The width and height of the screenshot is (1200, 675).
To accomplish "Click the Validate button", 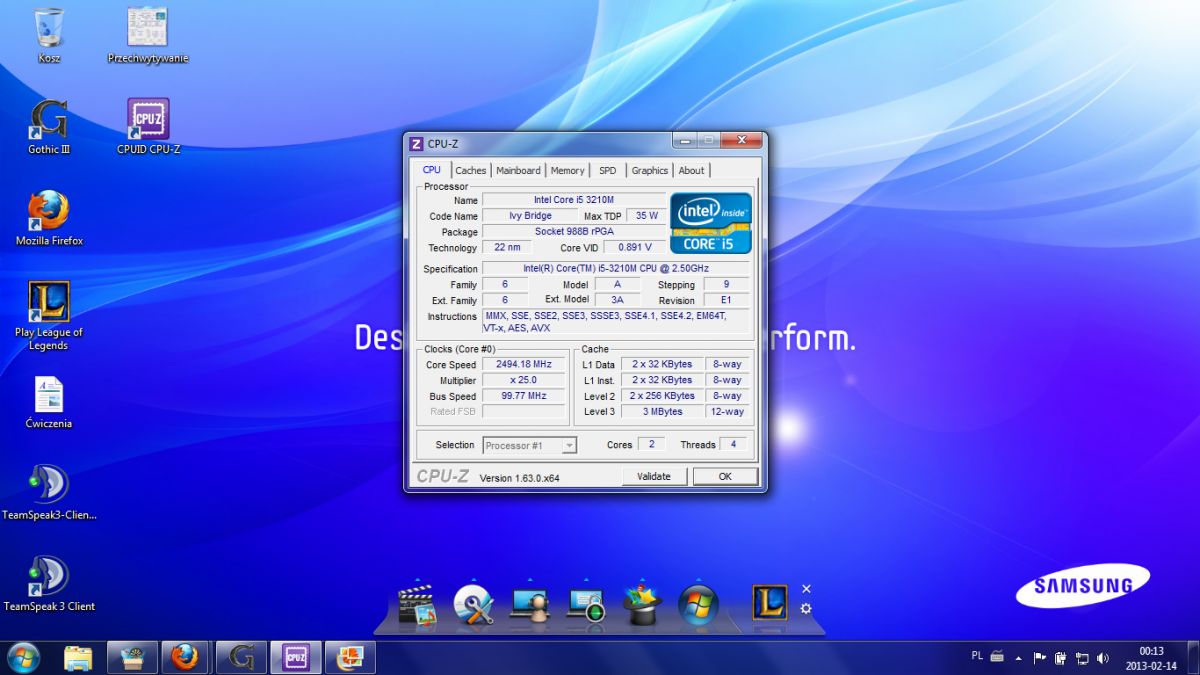I will coord(654,477).
